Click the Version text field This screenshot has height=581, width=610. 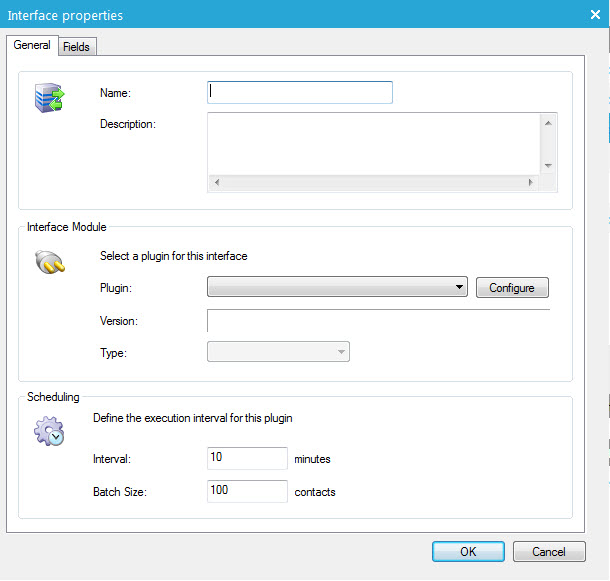point(378,321)
